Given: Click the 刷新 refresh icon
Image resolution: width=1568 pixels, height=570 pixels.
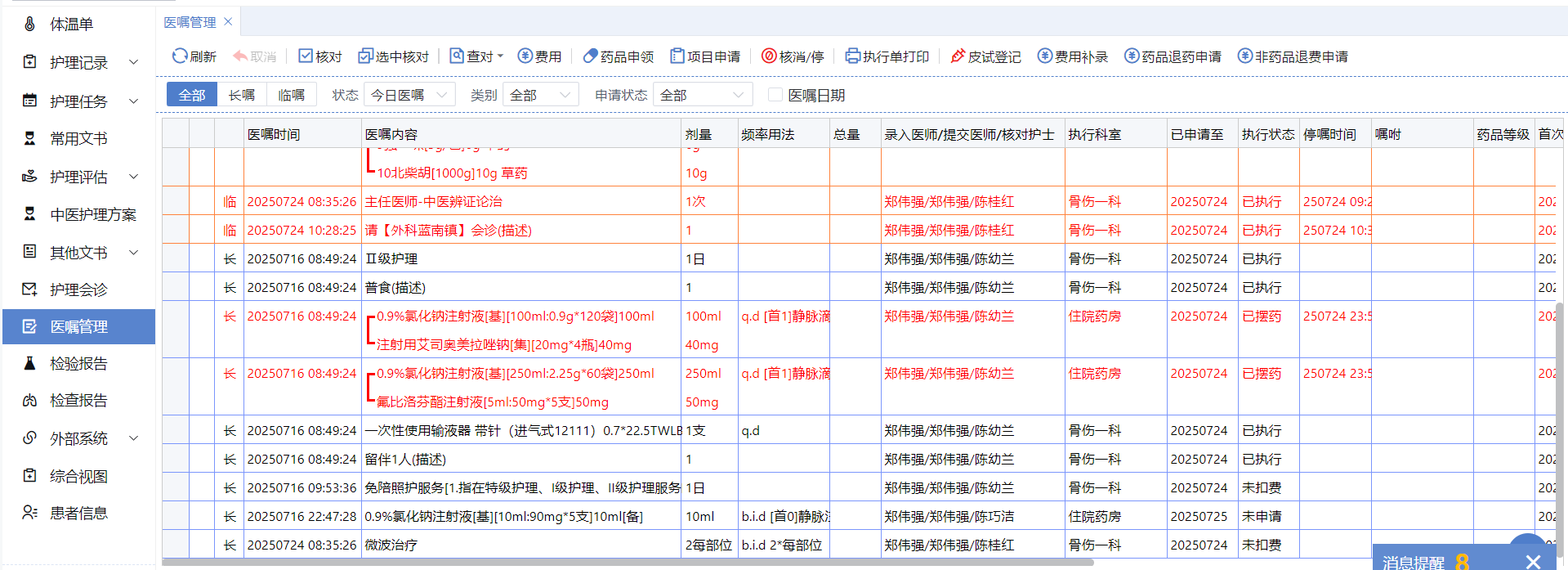Looking at the screenshot, I should coord(180,56).
